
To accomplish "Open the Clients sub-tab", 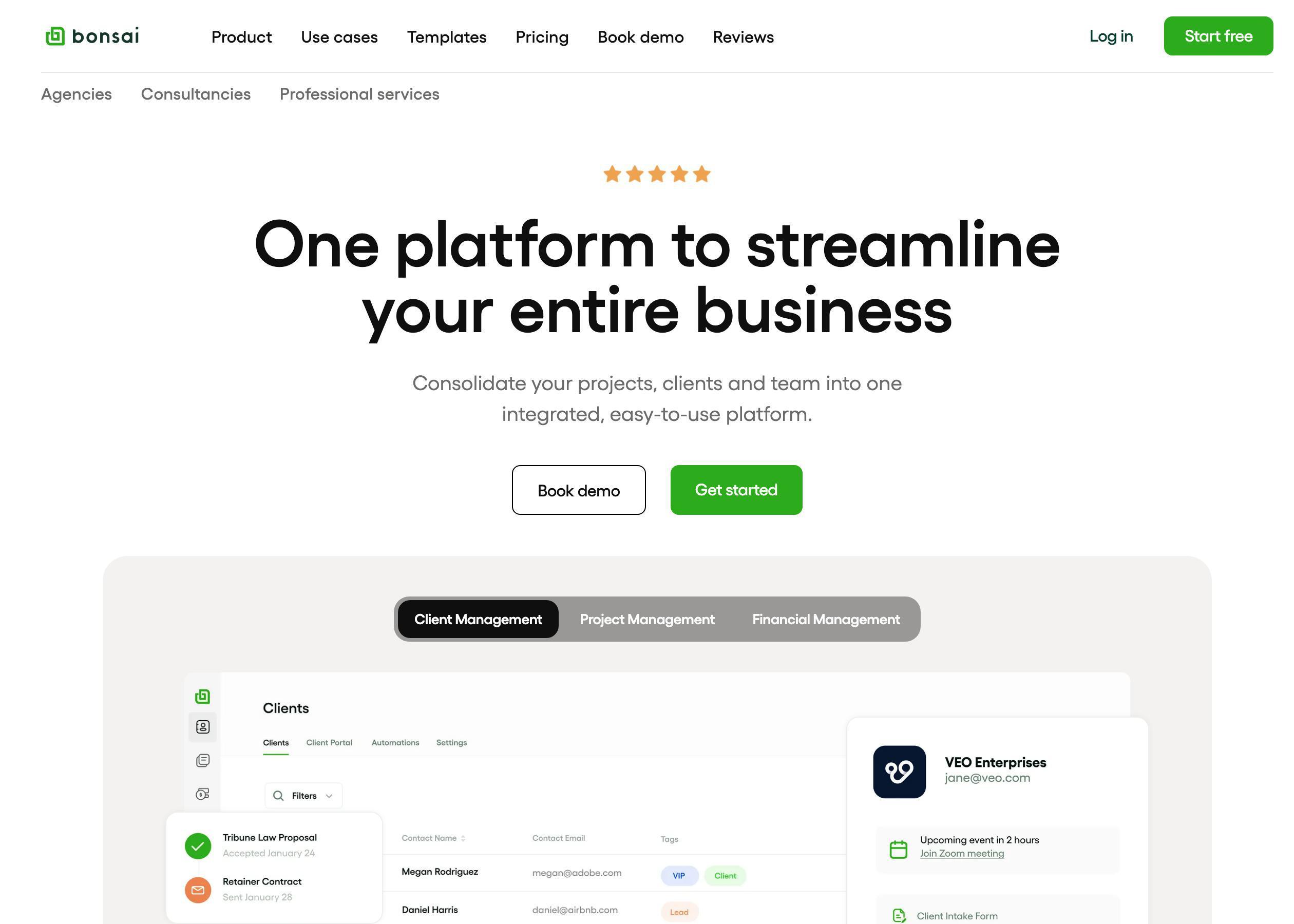I will point(275,742).
